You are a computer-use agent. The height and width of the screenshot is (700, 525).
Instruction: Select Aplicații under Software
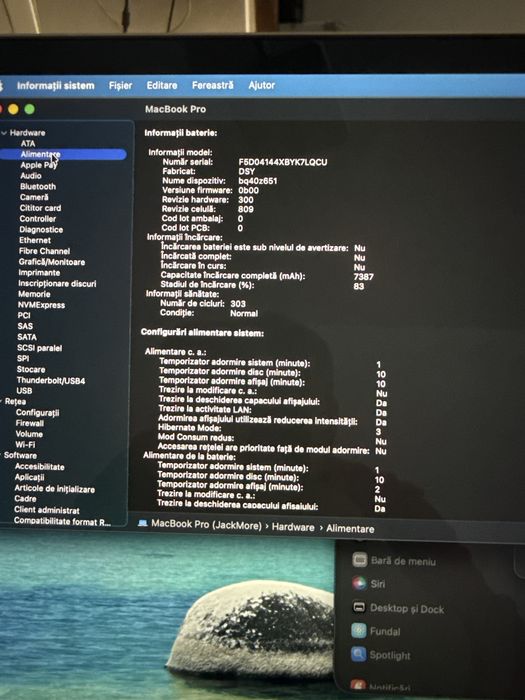click(29, 477)
